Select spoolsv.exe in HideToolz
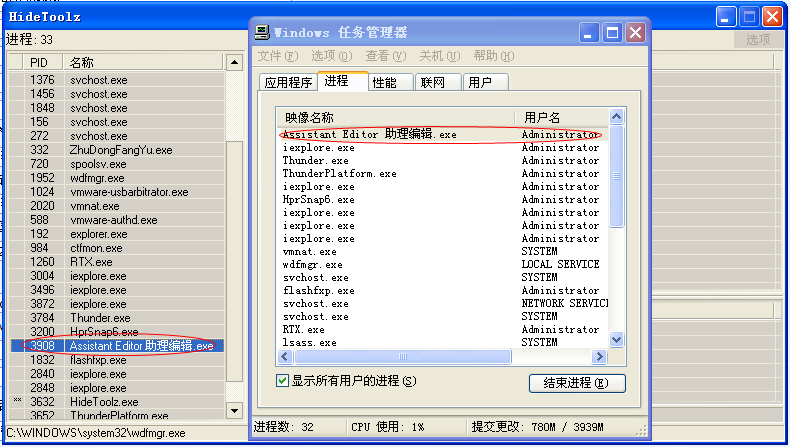The image size is (790, 447). [x=117, y=164]
